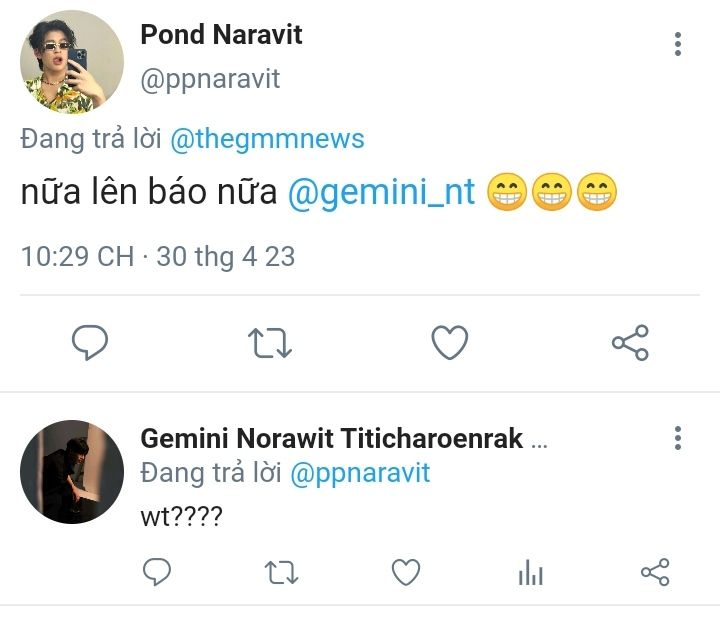
Task: Open Pond Naravit display name
Action: click(x=221, y=34)
